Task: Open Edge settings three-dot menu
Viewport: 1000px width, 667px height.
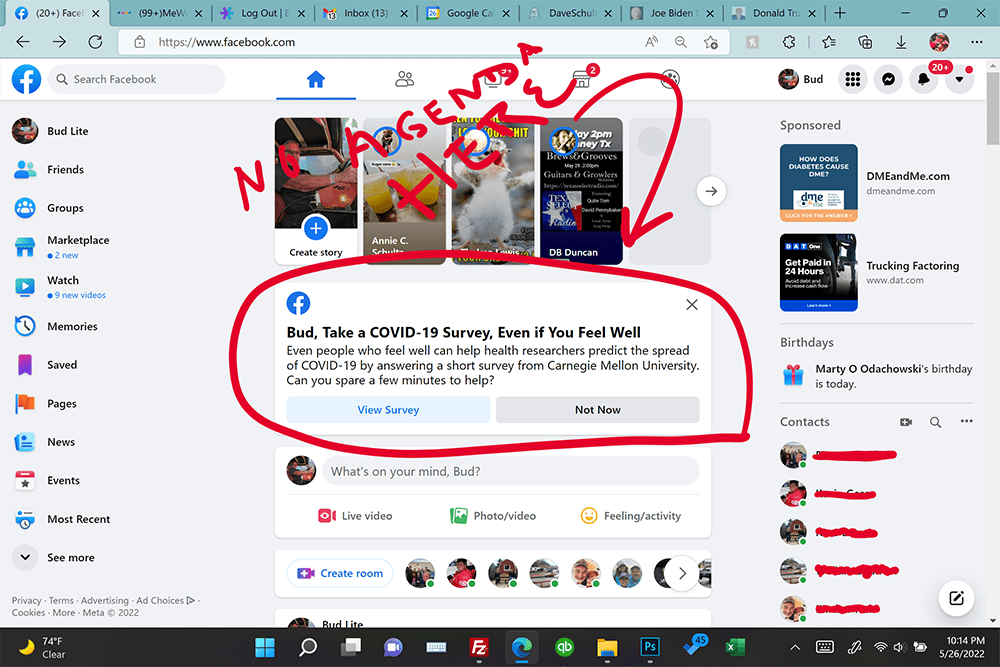Action: coord(976,42)
